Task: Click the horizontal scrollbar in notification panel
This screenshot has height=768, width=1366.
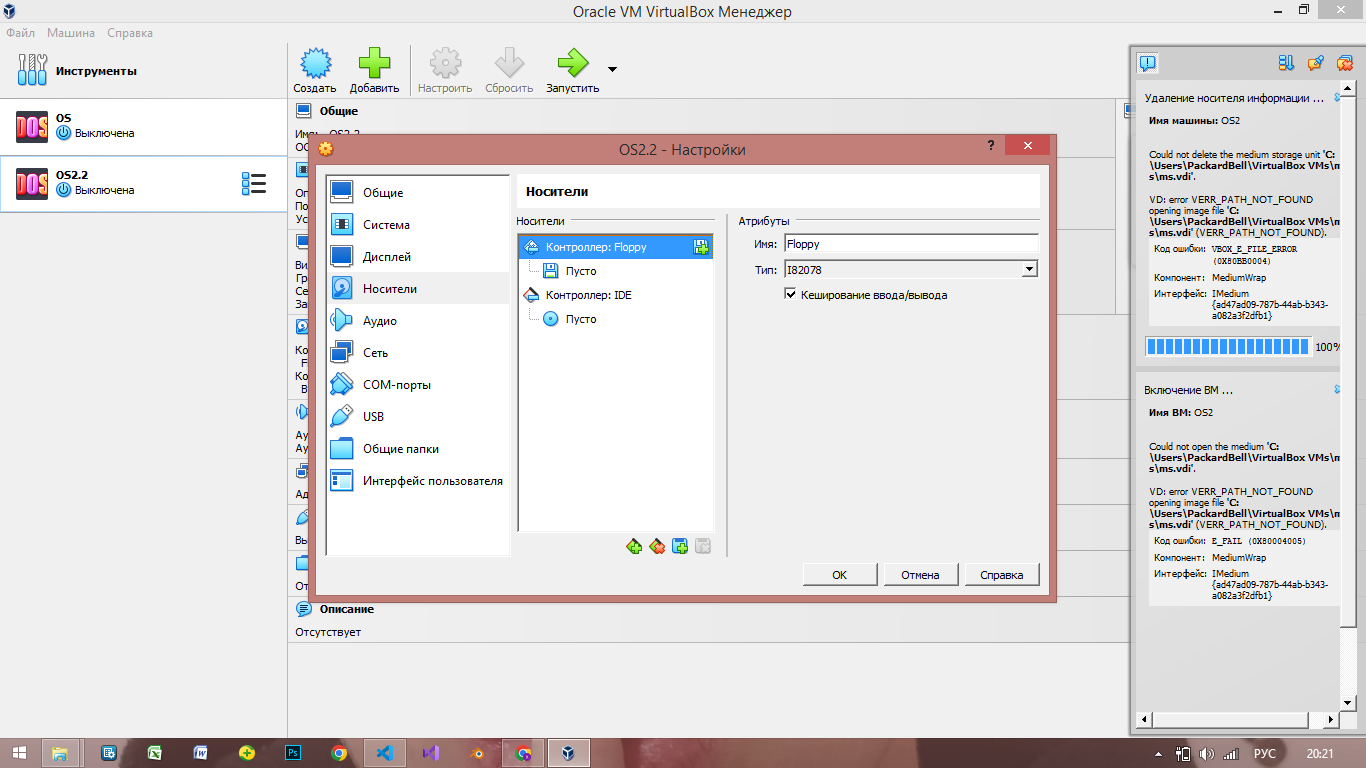Action: [x=1240, y=720]
